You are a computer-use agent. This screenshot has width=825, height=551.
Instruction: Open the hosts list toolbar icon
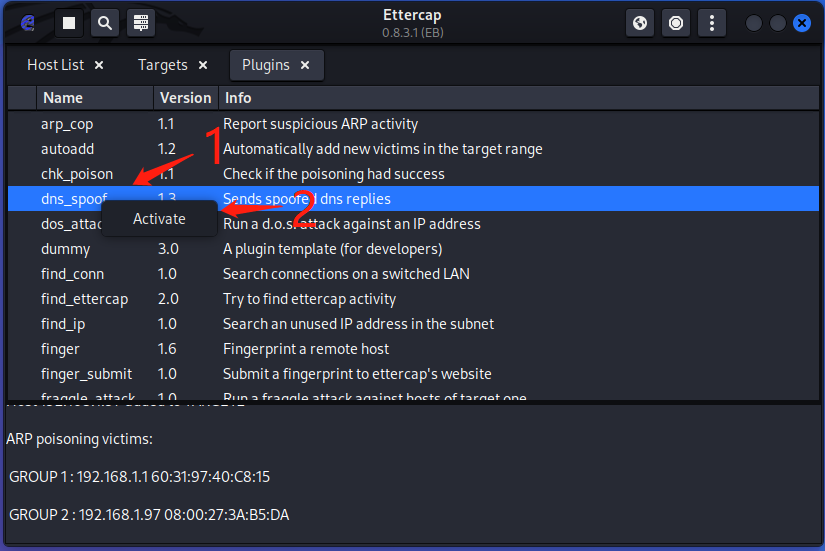(x=140, y=23)
